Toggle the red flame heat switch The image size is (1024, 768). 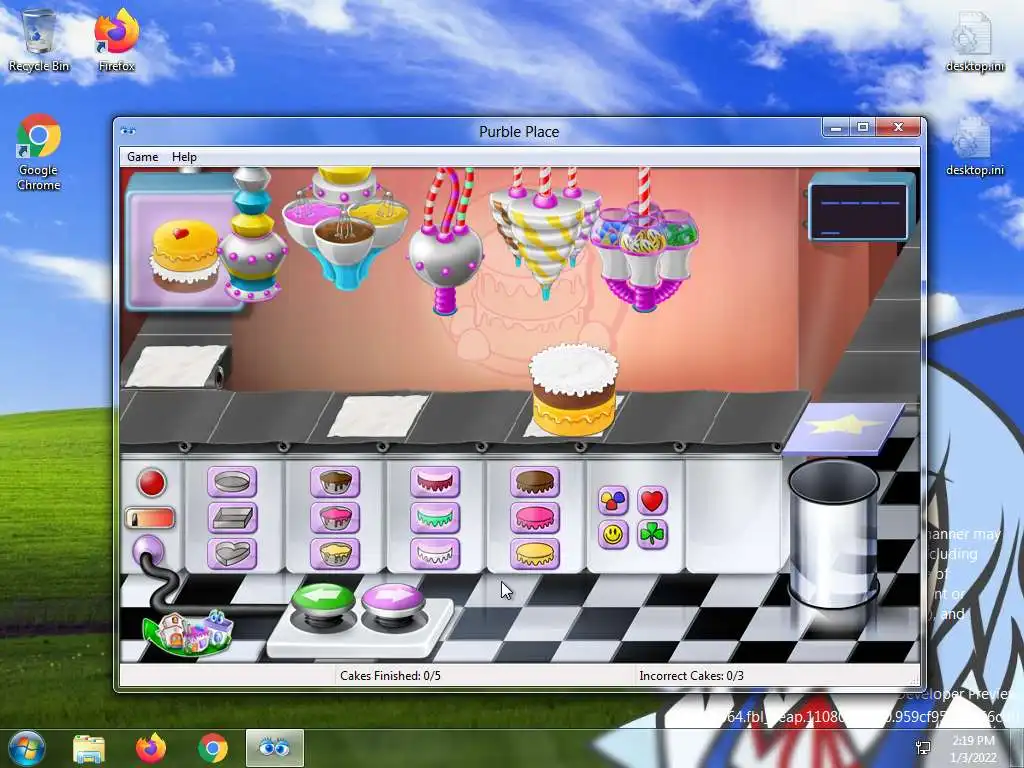coord(150,519)
